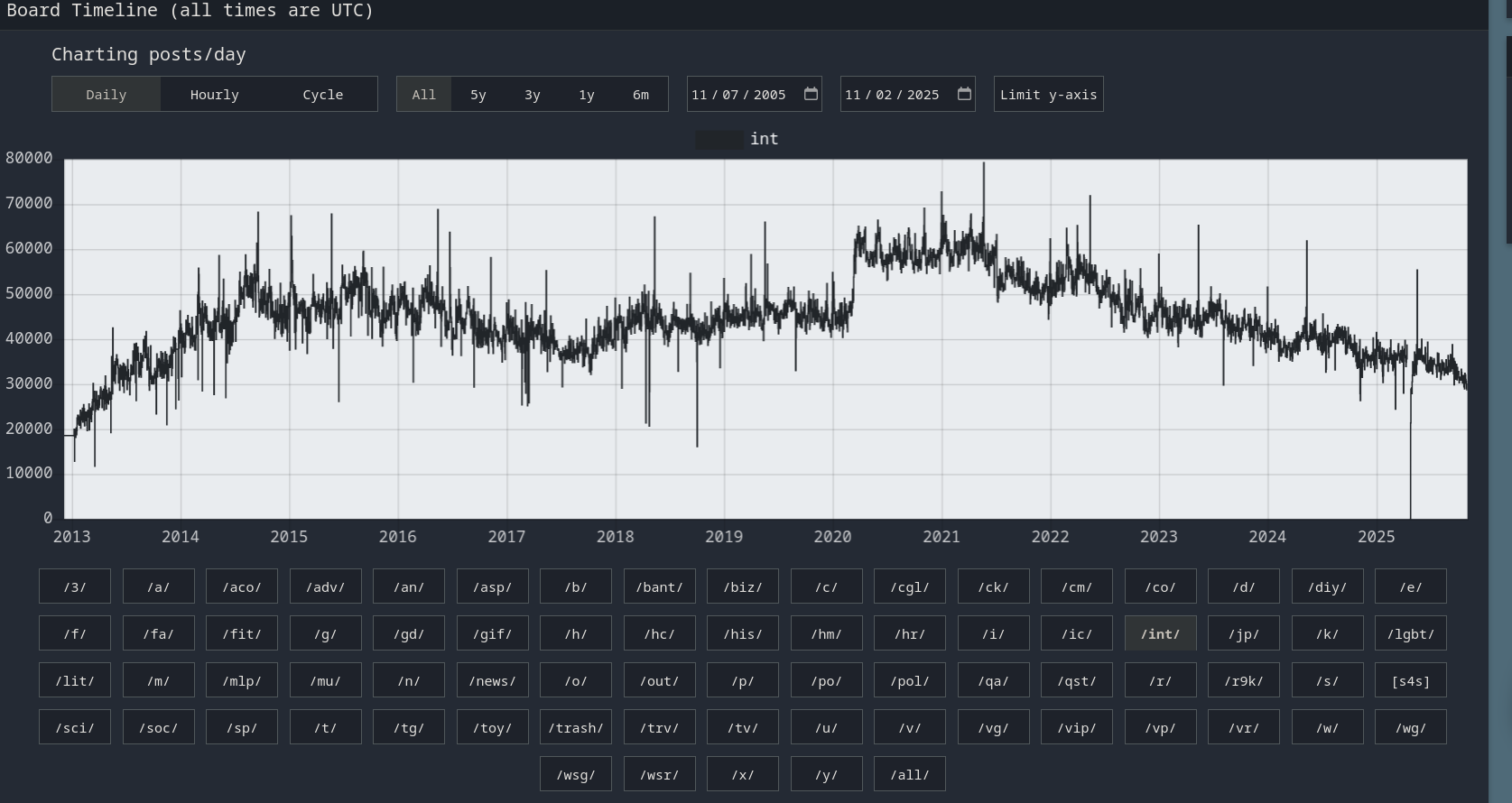View the /out/ board chart

[x=660, y=680]
